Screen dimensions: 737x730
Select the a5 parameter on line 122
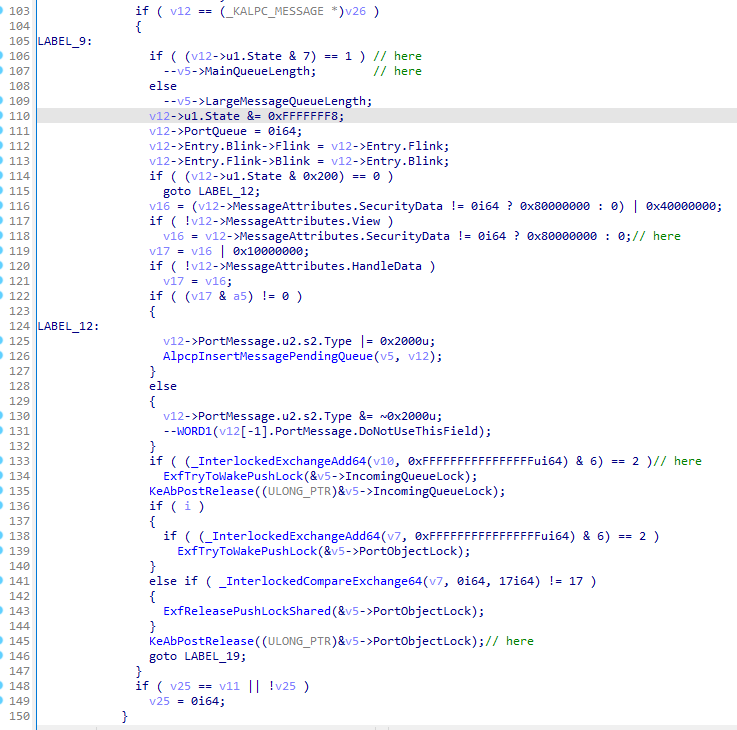pyautogui.click(x=240, y=296)
